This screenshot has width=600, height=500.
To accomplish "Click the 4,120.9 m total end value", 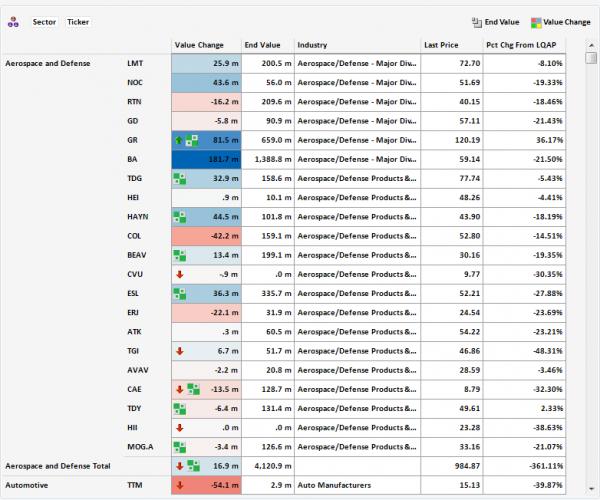I will pyautogui.click(x=268, y=466).
